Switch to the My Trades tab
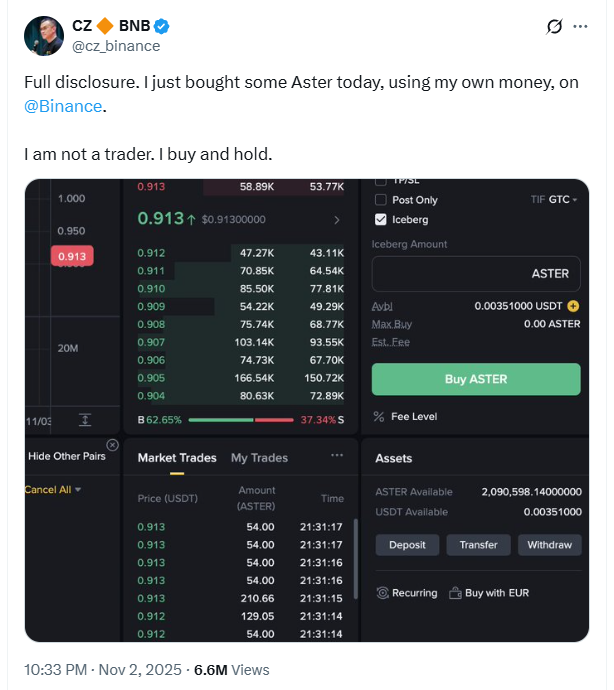Image resolution: width=614 pixels, height=690 pixels. pyautogui.click(x=259, y=458)
